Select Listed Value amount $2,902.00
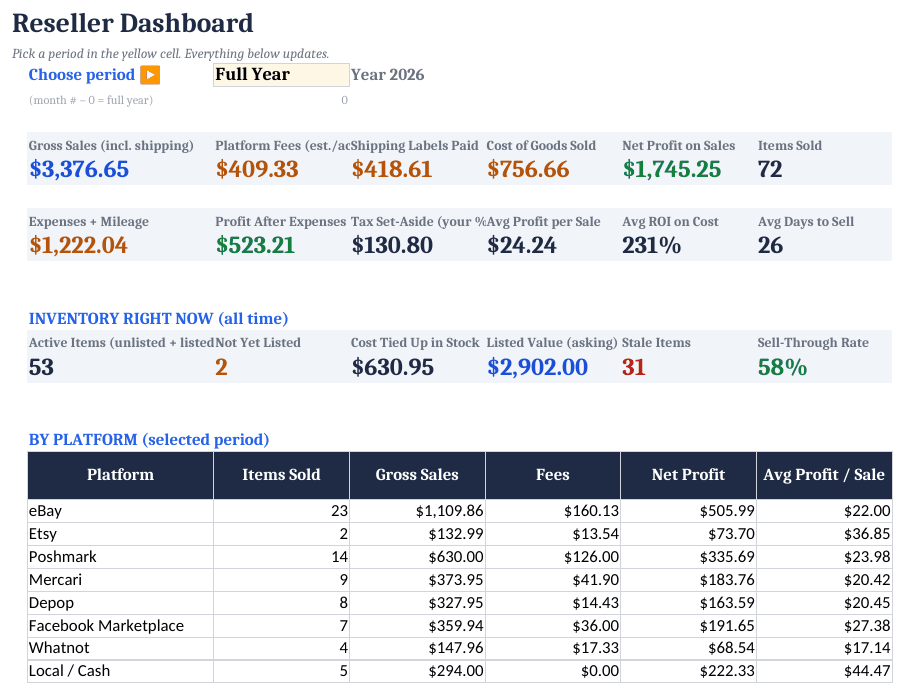The height and width of the screenshot is (695, 905). coord(537,367)
